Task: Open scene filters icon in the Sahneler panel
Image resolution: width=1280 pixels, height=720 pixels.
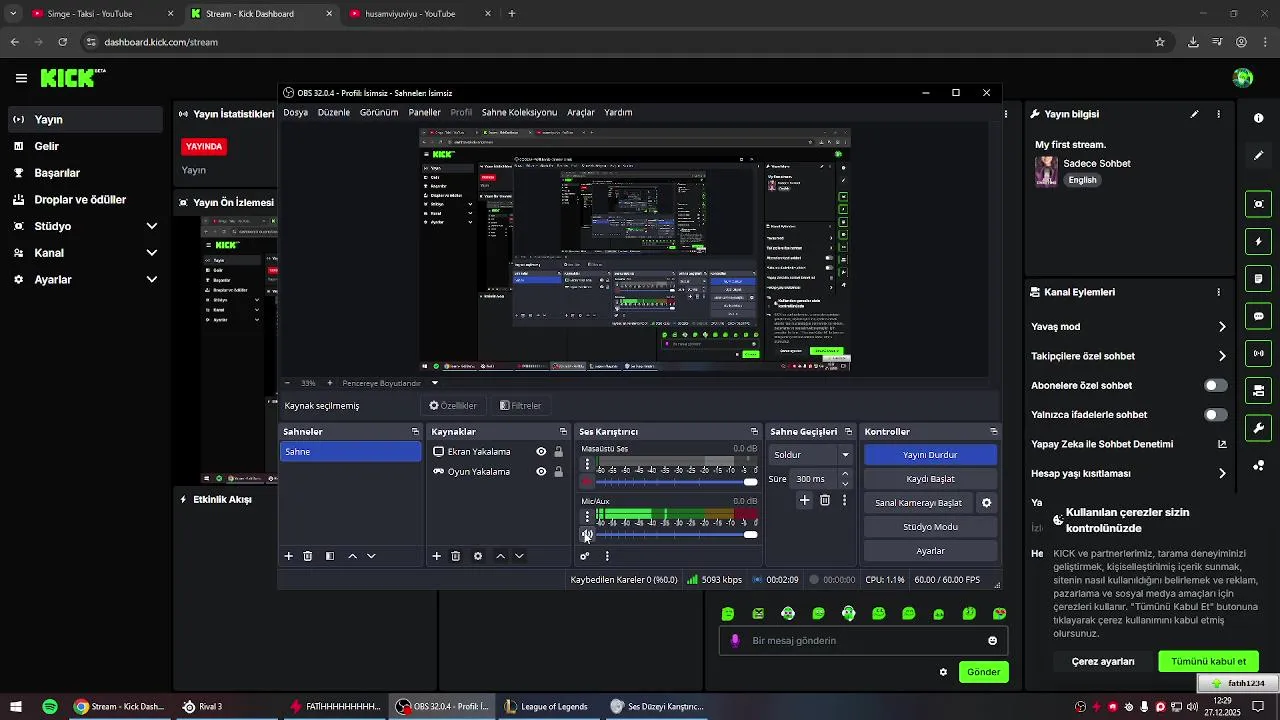Action: pos(330,556)
